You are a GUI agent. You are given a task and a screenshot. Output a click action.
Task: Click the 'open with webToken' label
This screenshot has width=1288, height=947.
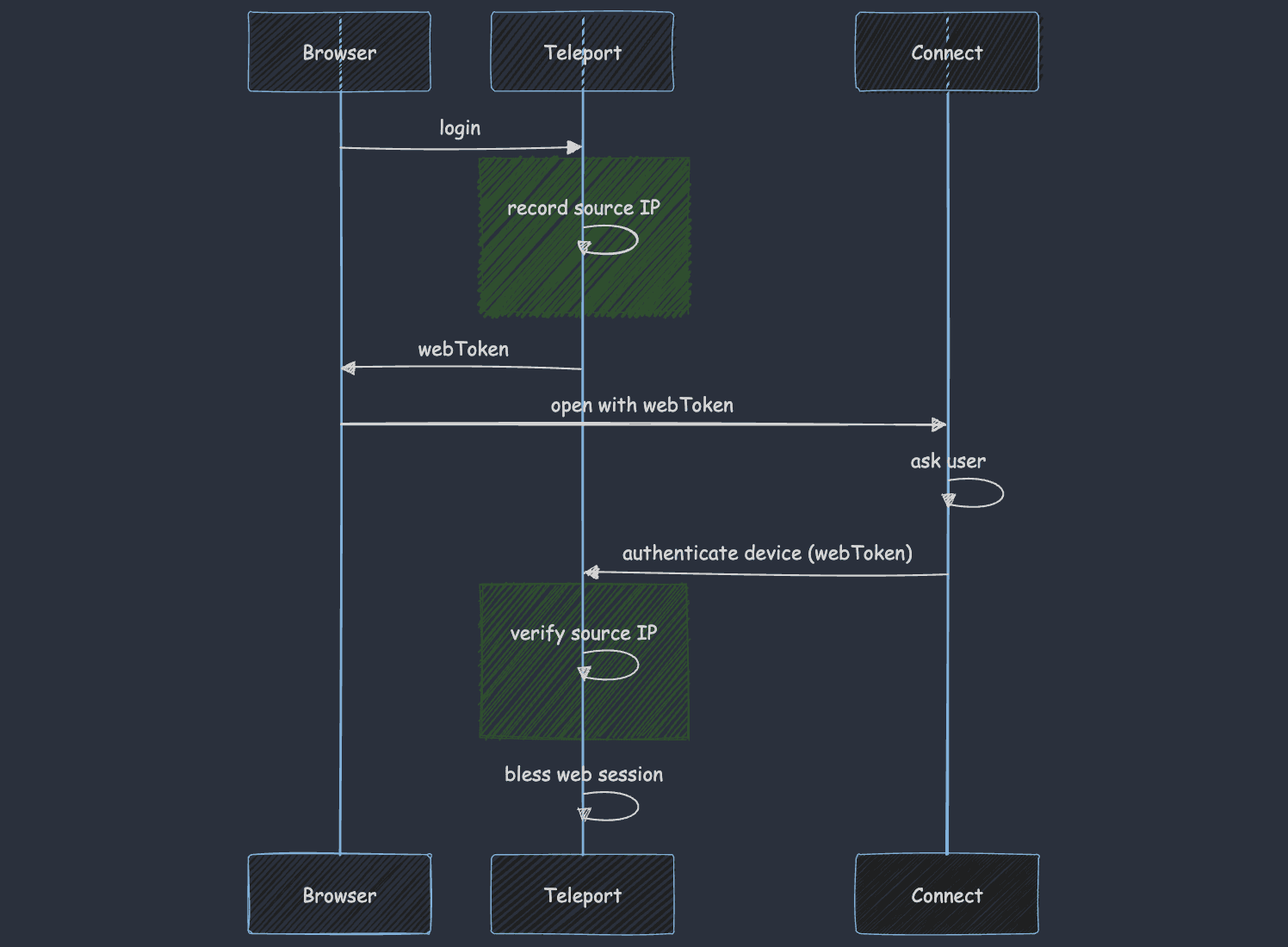click(x=642, y=405)
